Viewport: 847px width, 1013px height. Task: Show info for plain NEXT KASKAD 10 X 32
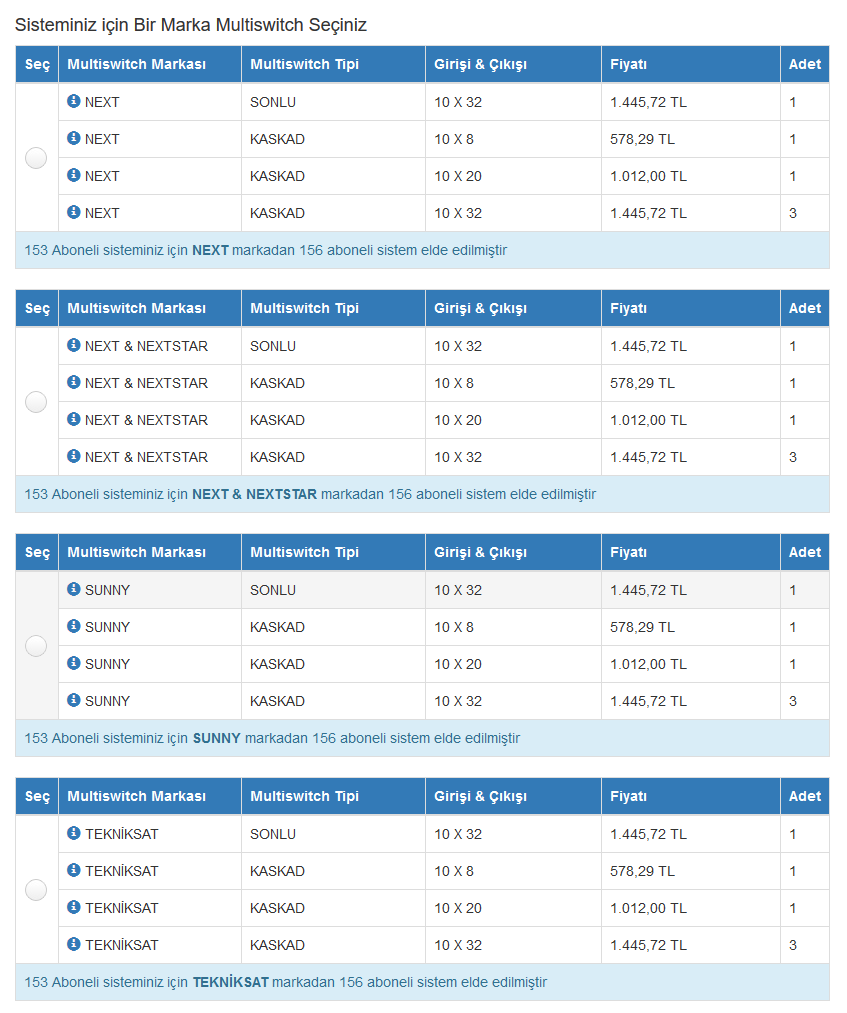pyautogui.click(x=74, y=211)
